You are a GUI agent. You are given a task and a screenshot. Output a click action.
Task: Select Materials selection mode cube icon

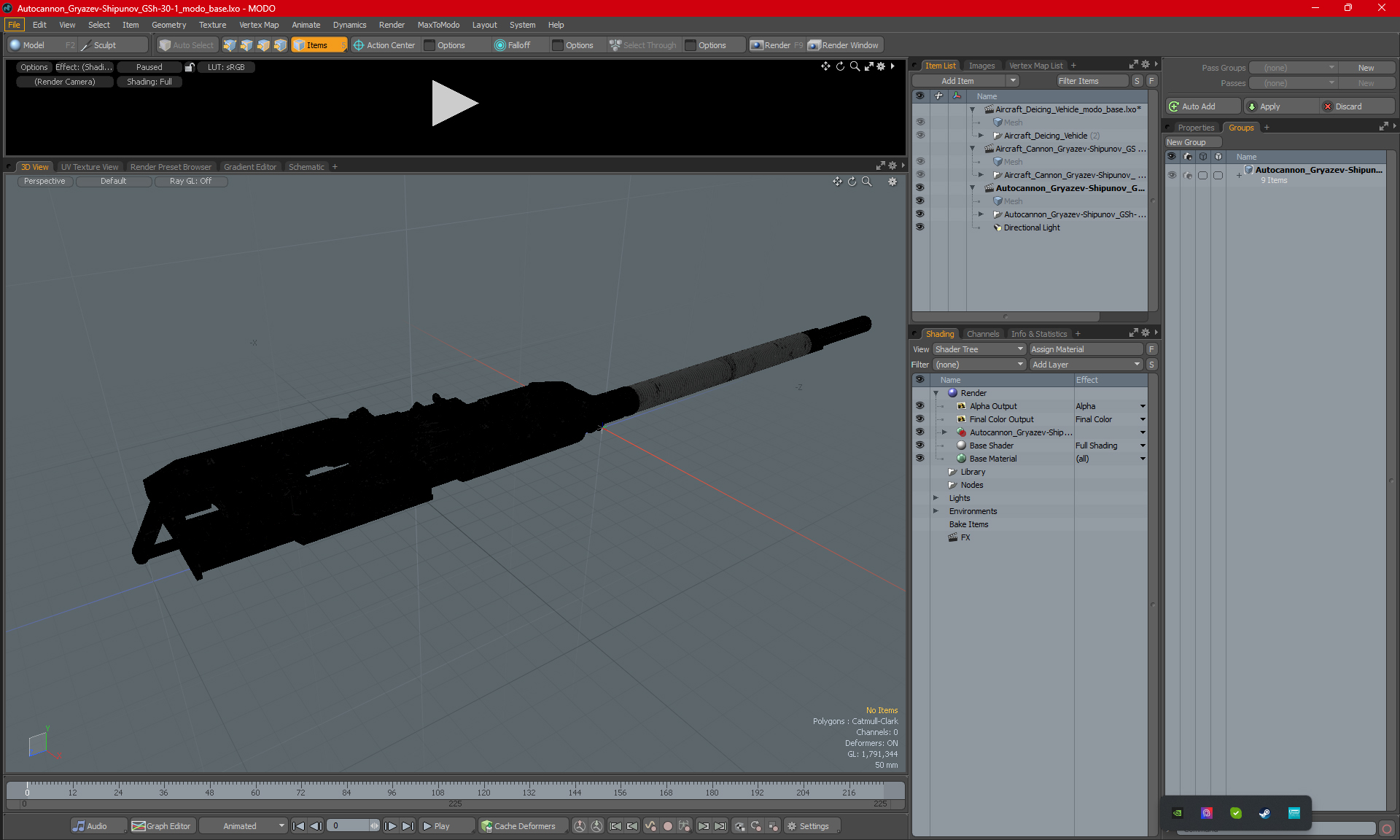click(280, 45)
